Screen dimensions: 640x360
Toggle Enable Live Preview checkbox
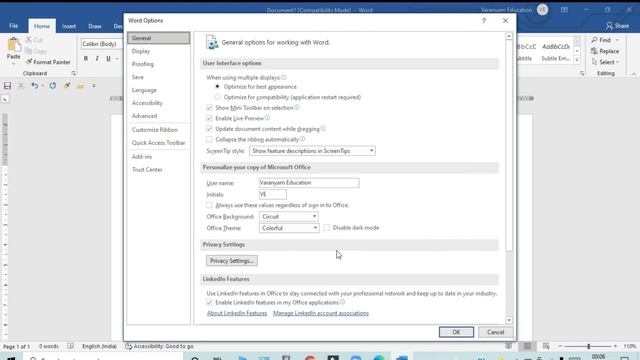point(209,118)
